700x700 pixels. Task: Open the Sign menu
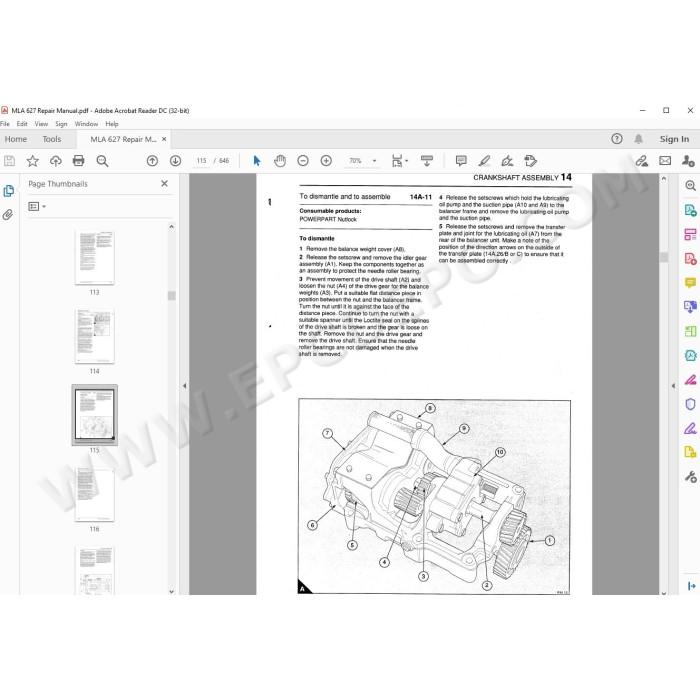coord(61,124)
